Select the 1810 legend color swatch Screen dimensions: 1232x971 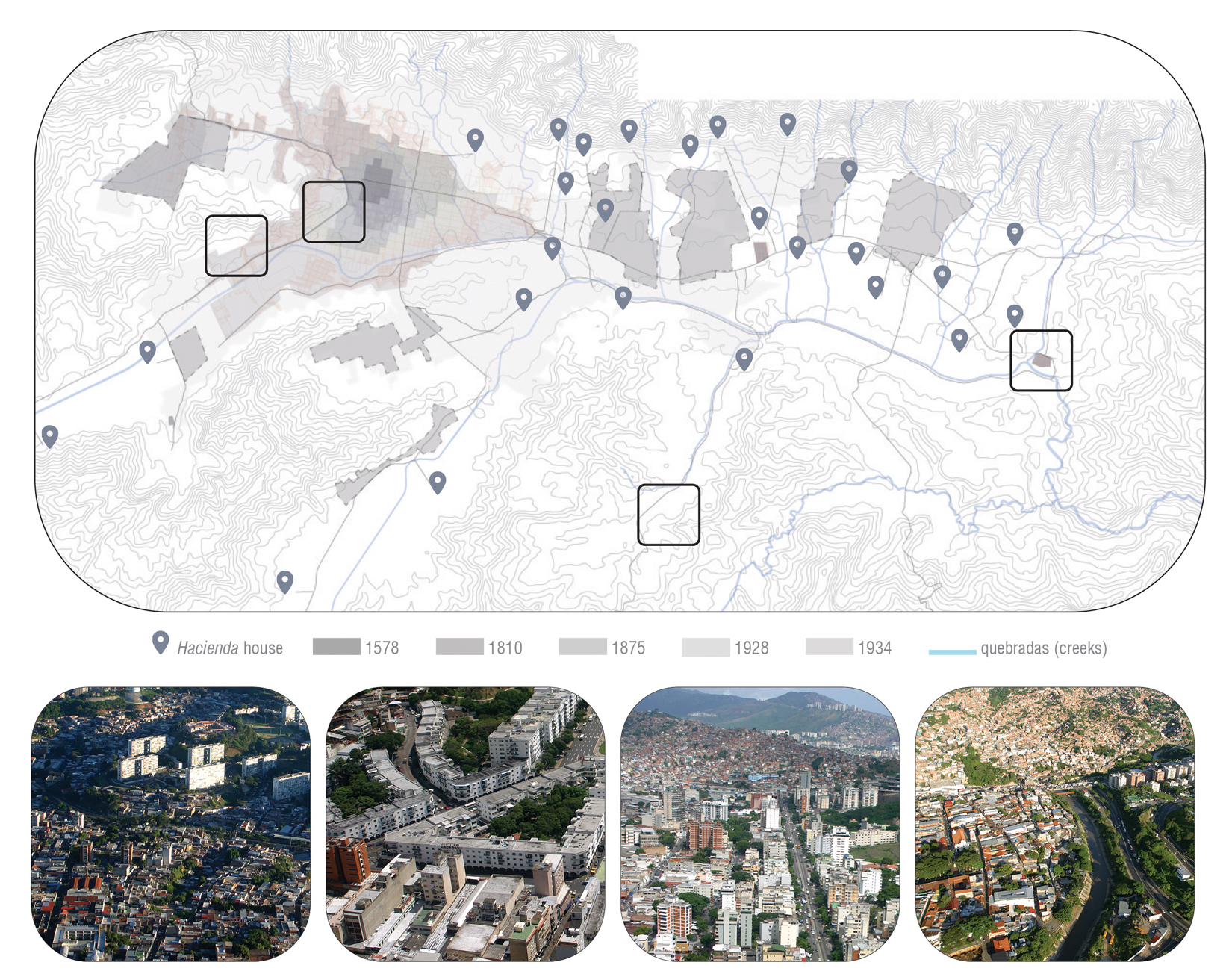pyautogui.click(x=460, y=647)
